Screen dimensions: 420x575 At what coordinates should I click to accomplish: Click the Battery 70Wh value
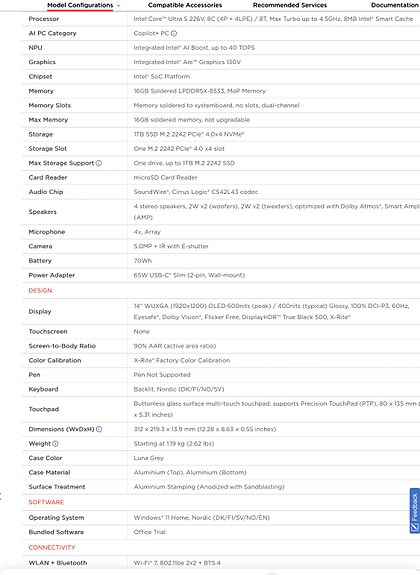(x=143, y=261)
